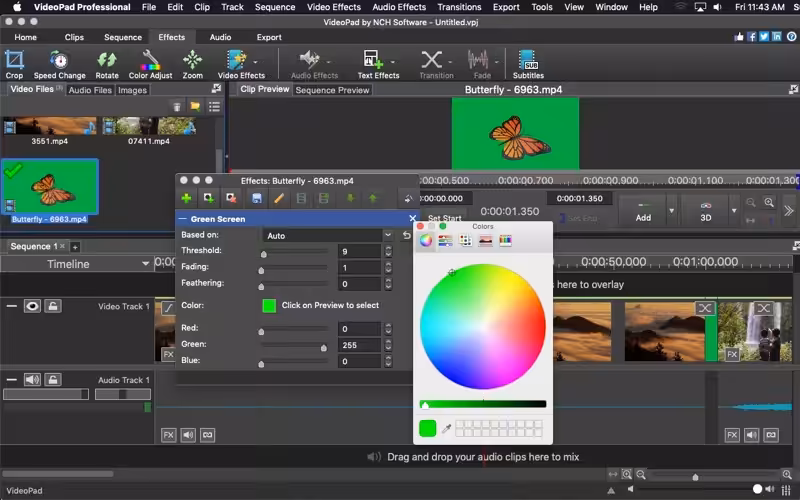Click the orange pencil edit icon in Effects window
Screen dimensions: 800x500
click(x=279, y=198)
